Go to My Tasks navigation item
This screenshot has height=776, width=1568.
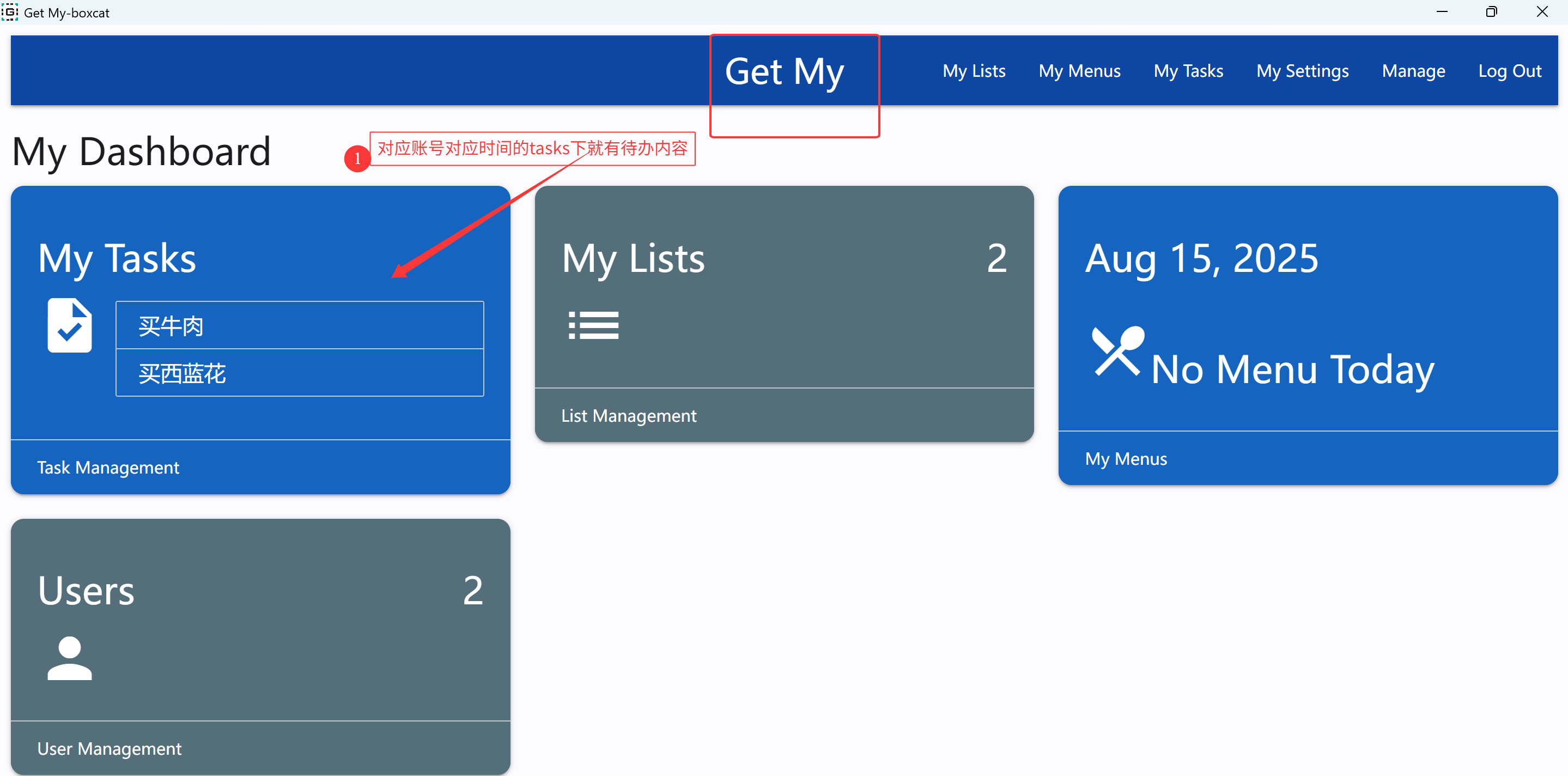1188,71
